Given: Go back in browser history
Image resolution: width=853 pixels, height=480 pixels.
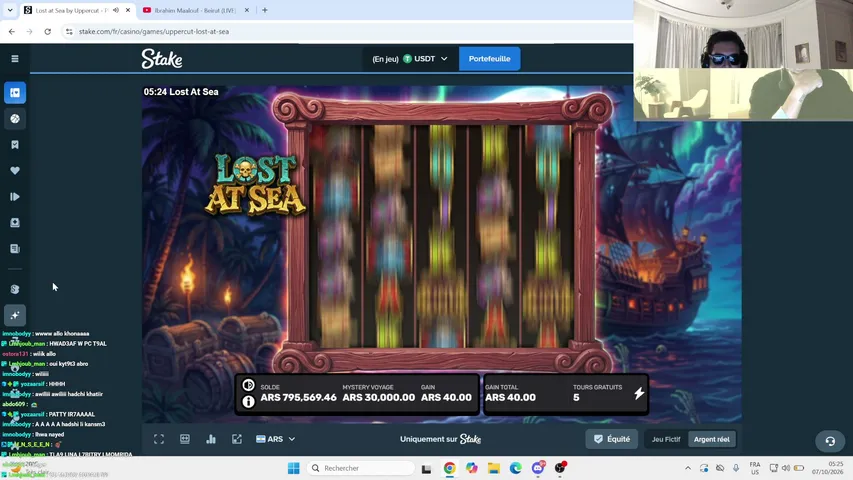Looking at the screenshot, I should coord(12,32).
